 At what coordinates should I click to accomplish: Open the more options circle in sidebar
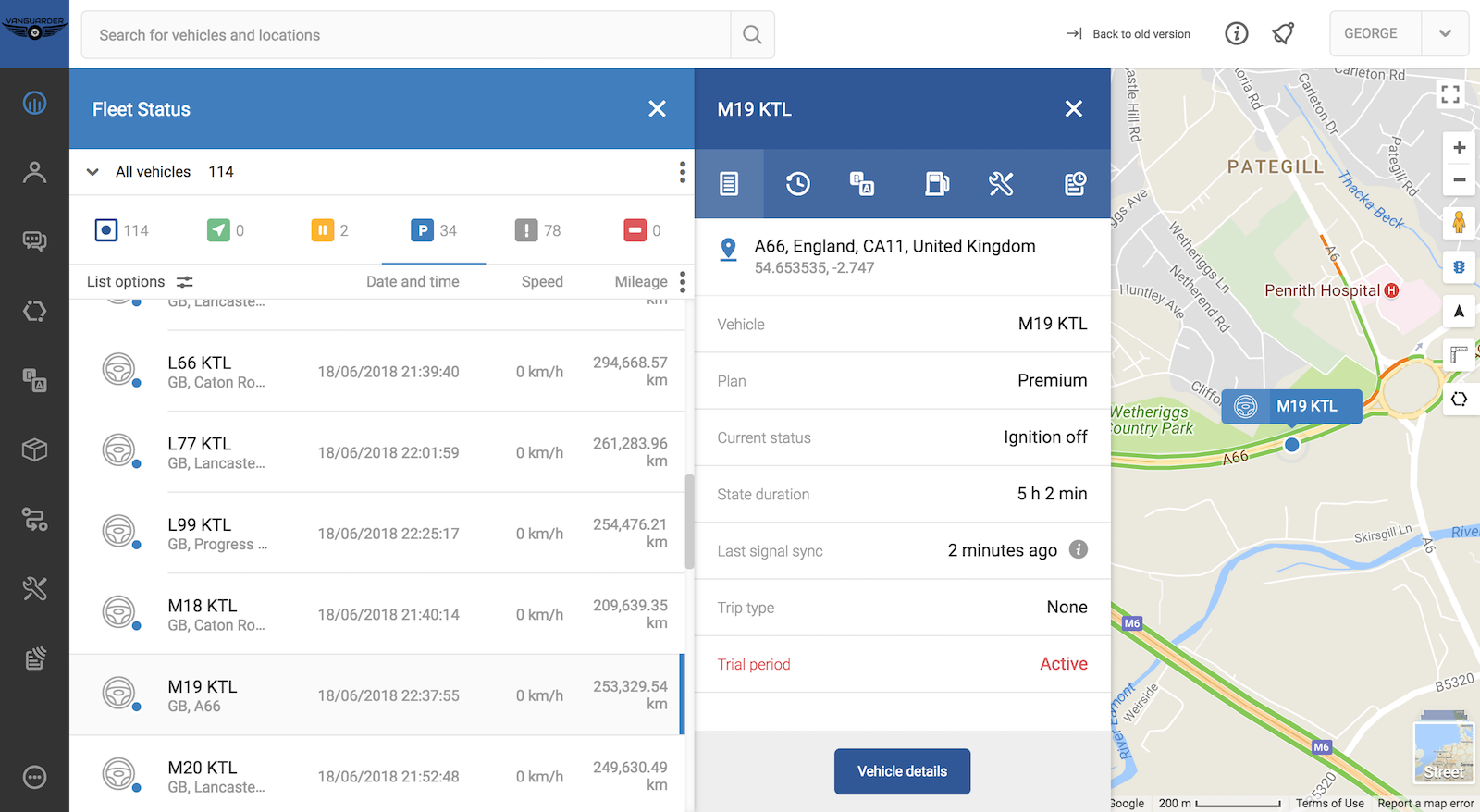(x=34, y=777)
